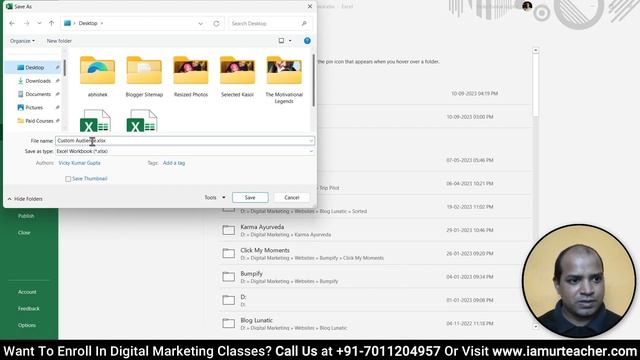The height and width of the screenshot is (360, 640).
Task: Select the second Excel file icon
Action: pos(142,121)
